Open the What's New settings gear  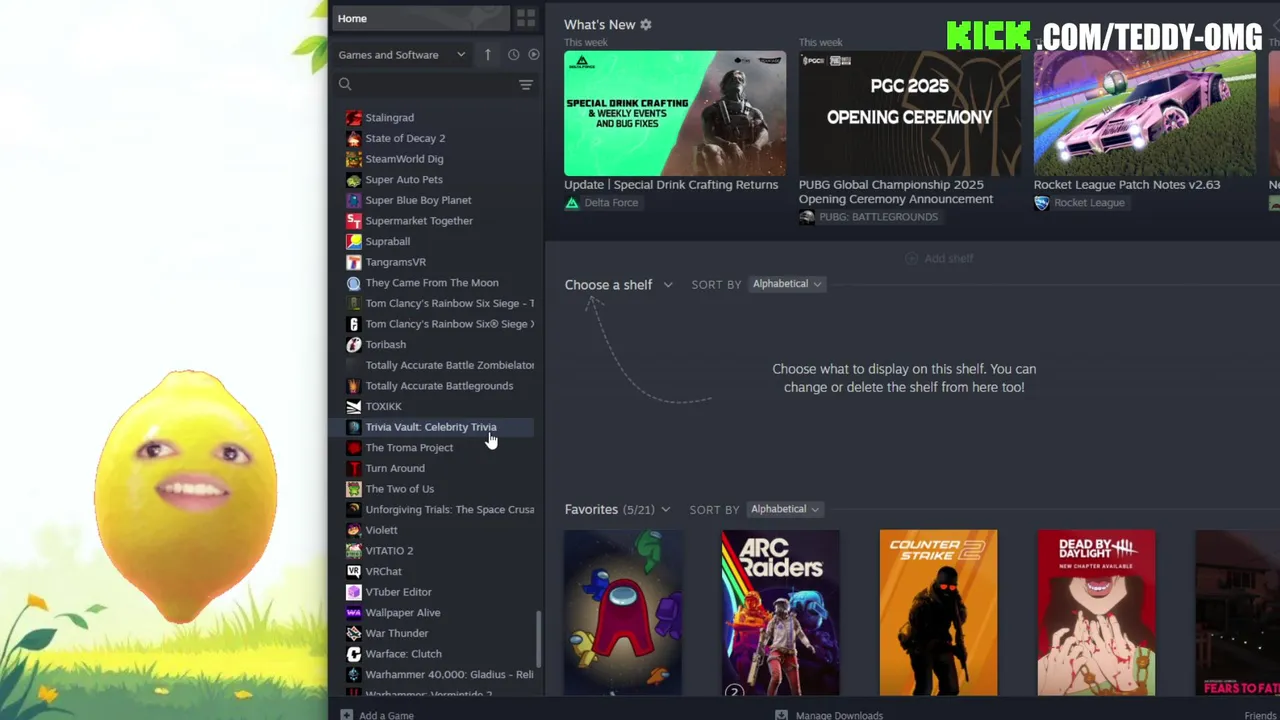[x=646, y=25]
